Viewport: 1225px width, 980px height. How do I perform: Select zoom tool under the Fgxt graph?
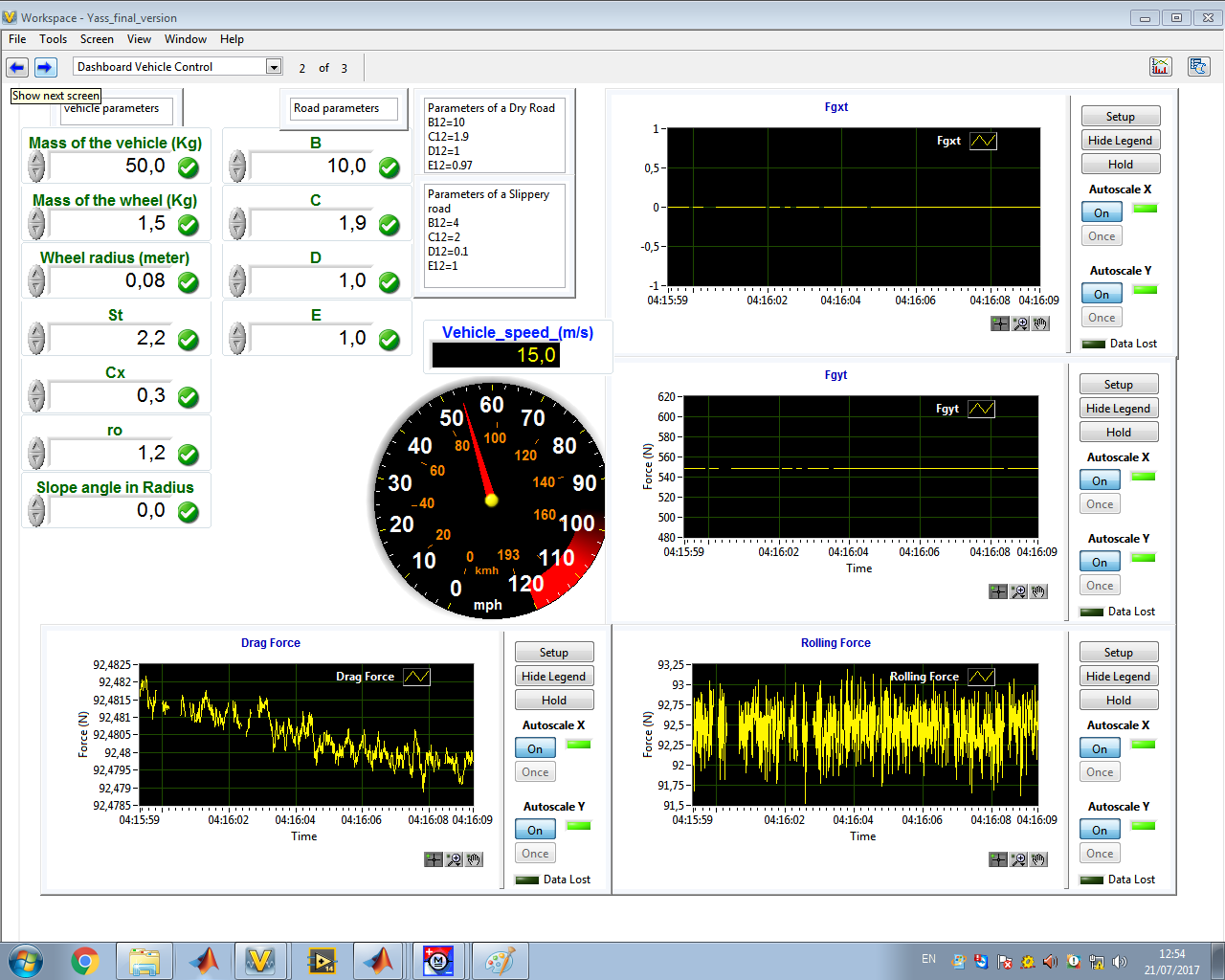tap(1020, 323)
